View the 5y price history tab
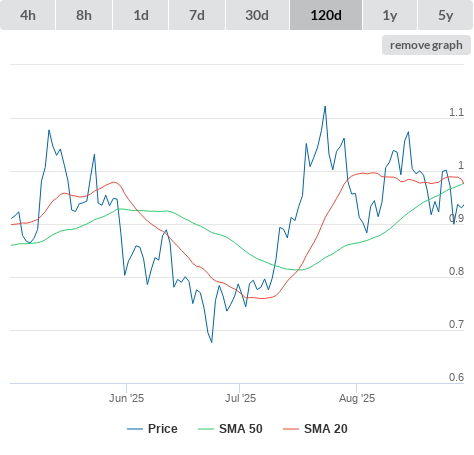Screen dimensions: 474x455 point(446,15)
